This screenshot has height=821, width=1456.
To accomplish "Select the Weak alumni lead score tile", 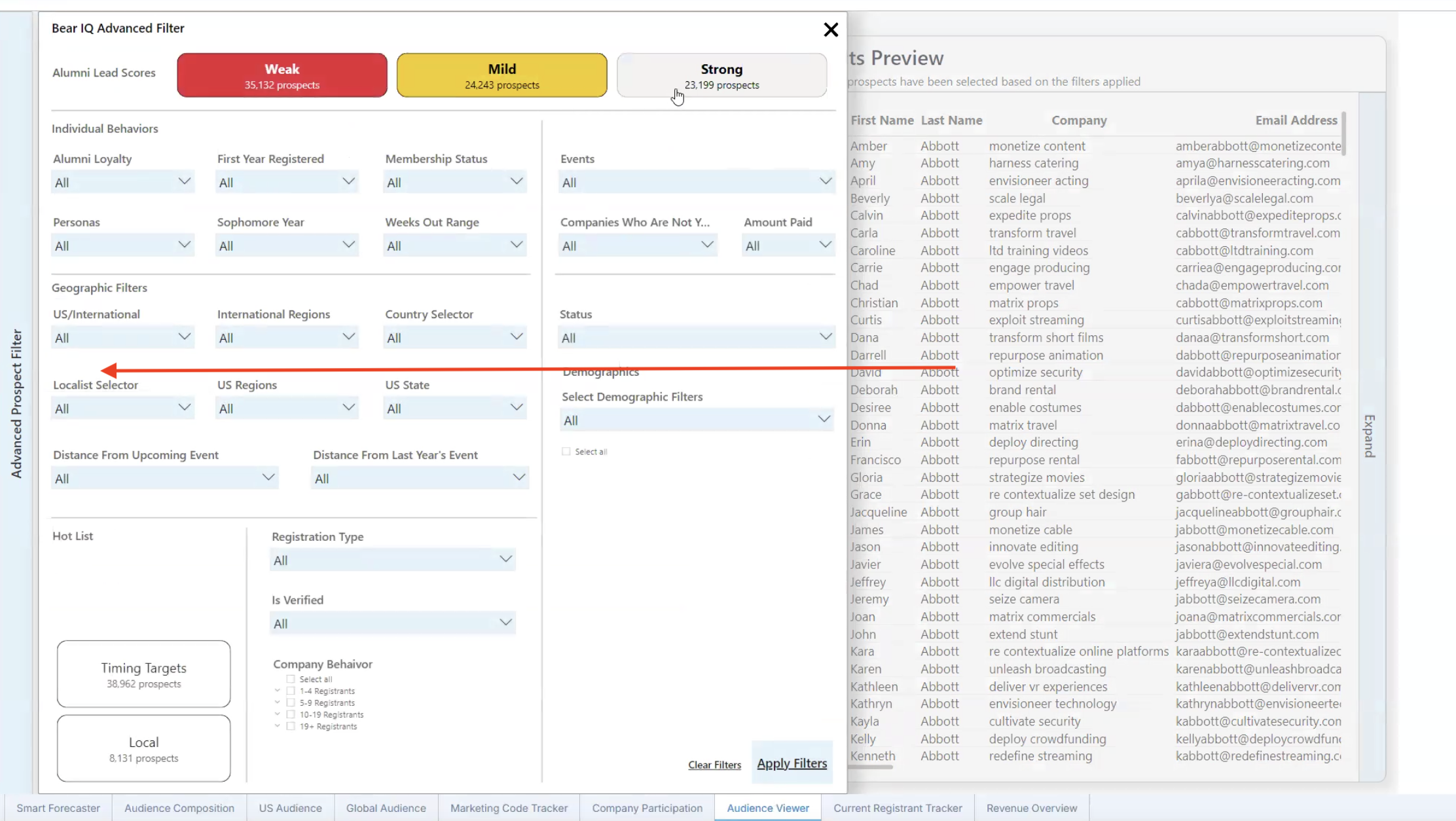I will coord(282,75).
